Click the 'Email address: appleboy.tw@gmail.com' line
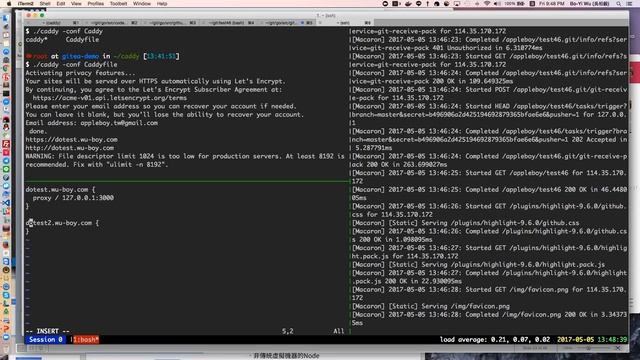The height and width of the screenshot is (360, 640). click(91, 123)
